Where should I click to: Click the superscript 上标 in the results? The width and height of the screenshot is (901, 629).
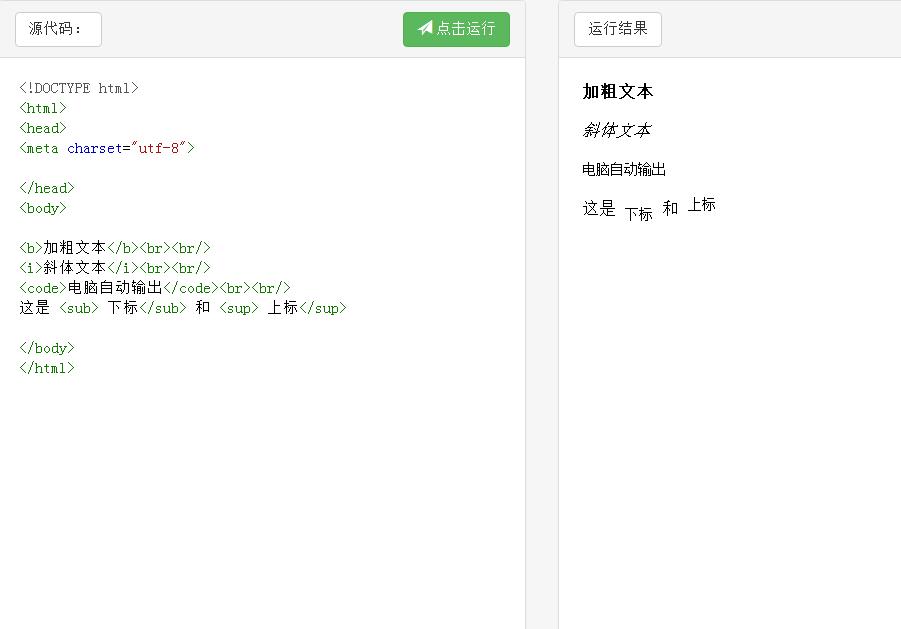coord(702,204)
